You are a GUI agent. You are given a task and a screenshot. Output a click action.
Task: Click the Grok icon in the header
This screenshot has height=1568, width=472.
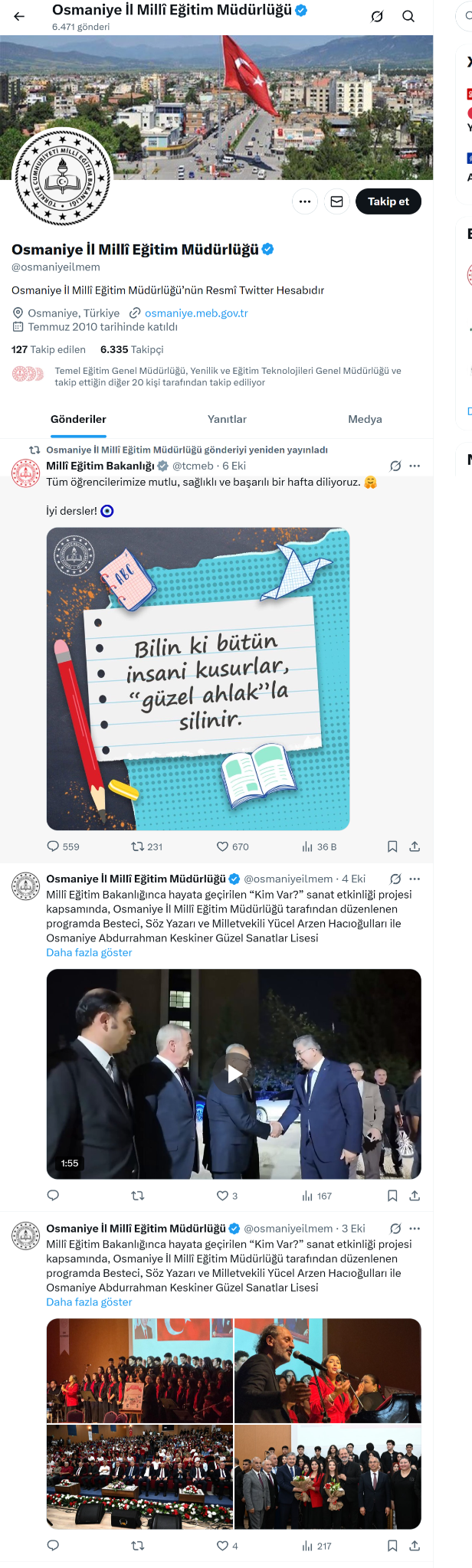point(377,16)
